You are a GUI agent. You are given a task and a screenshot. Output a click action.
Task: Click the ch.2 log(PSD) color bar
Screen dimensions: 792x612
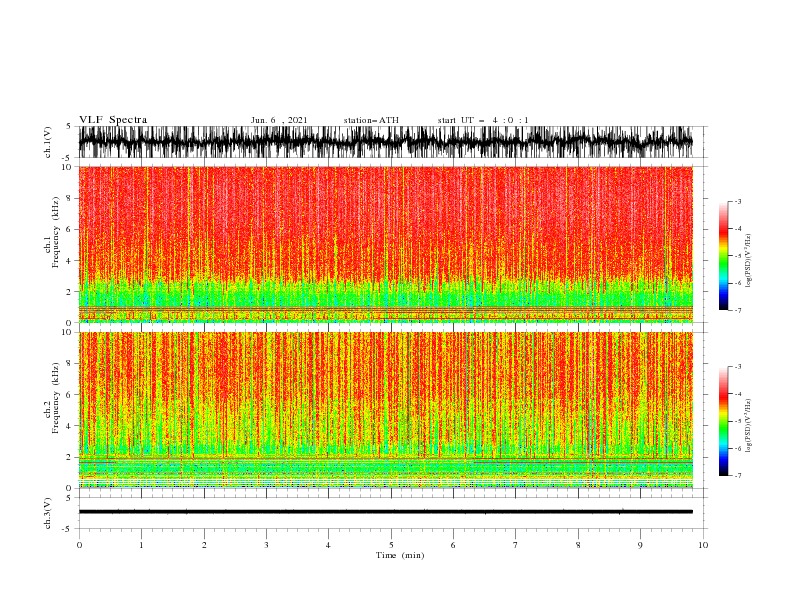pyautogui.click(x=723, y=421)
